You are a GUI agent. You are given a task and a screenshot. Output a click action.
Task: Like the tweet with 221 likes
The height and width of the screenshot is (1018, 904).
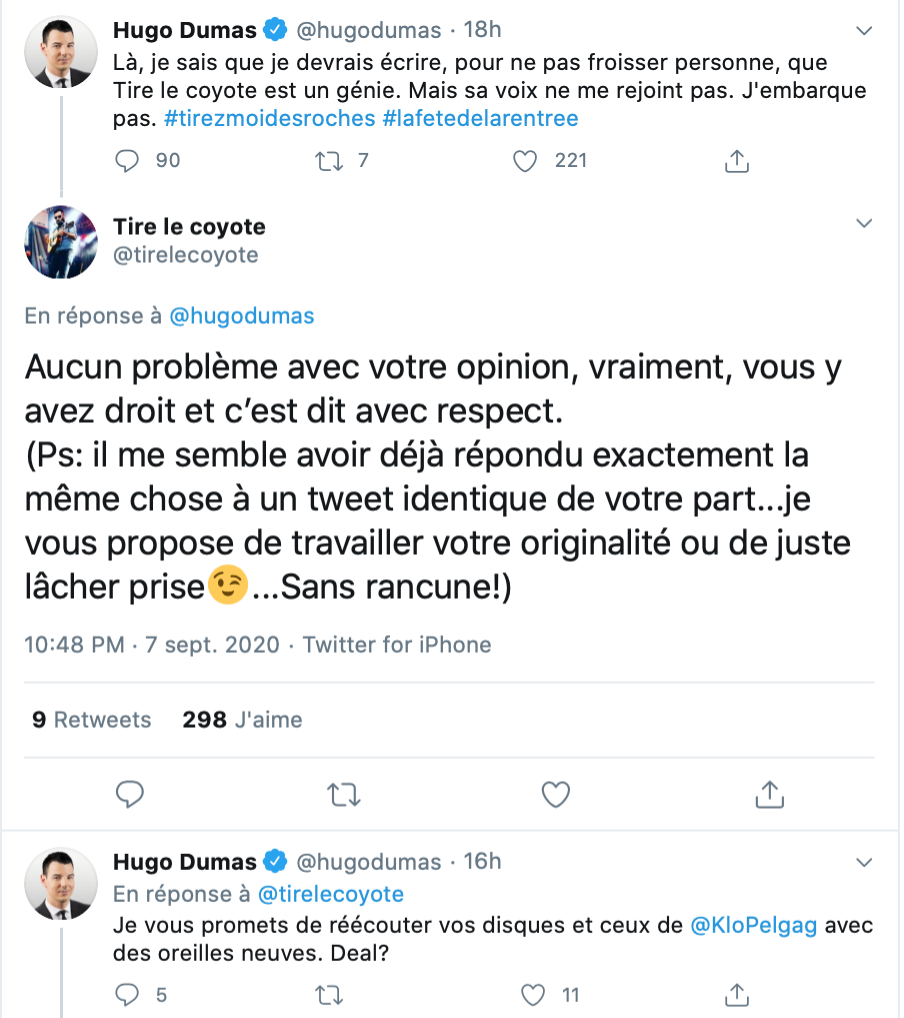tap(525, 160)
